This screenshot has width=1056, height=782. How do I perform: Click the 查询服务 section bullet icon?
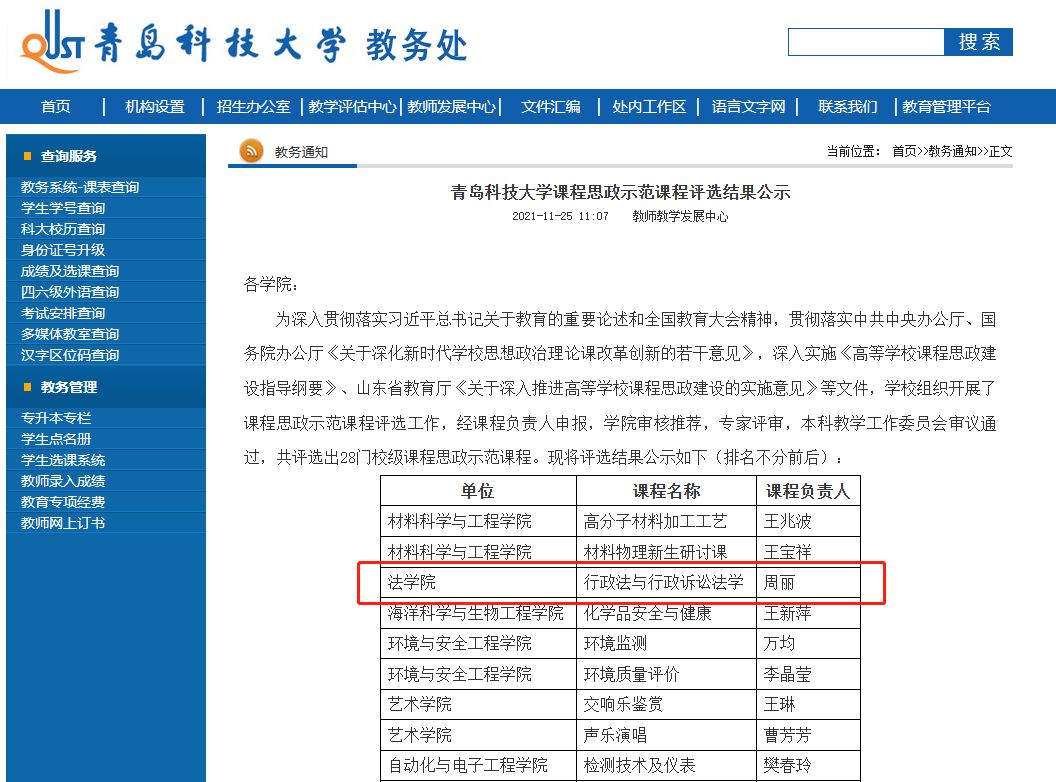click(26, 156)
